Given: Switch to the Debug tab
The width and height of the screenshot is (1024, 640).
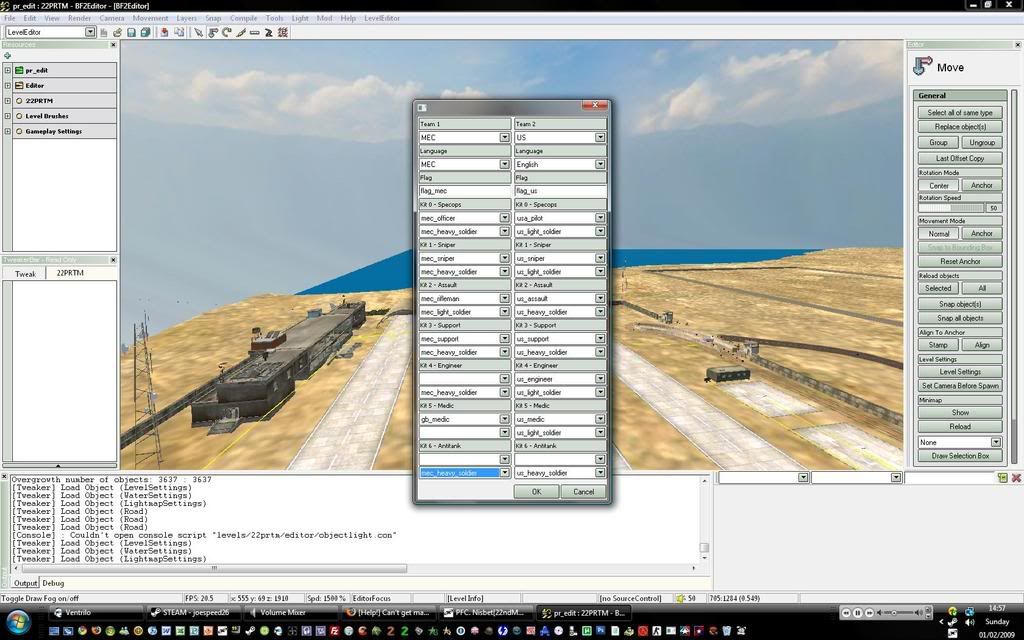Looking at the screenshot, I should (53, 582).
